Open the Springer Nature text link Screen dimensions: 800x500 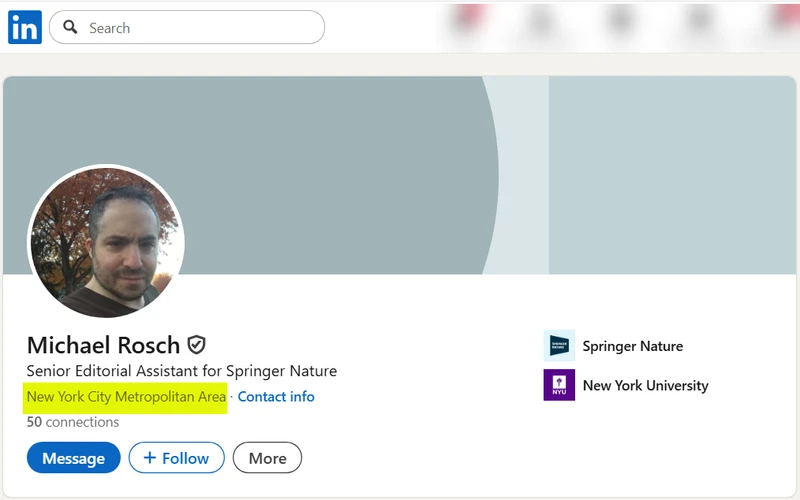[632, 346]
